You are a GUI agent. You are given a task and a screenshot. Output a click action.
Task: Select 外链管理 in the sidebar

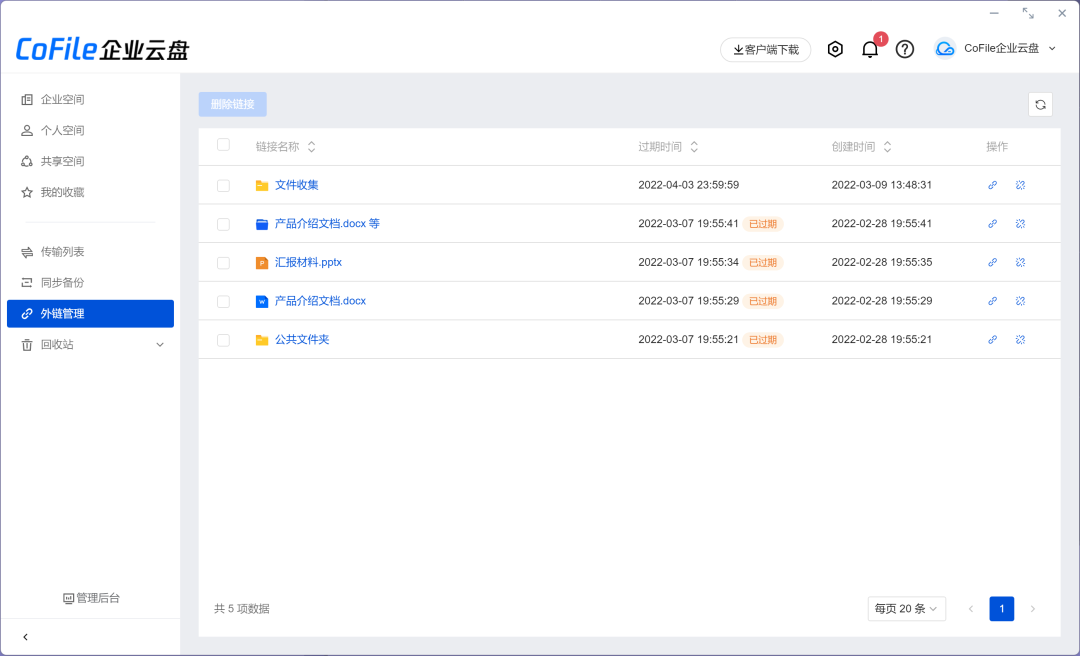click(x=90, y=314)
